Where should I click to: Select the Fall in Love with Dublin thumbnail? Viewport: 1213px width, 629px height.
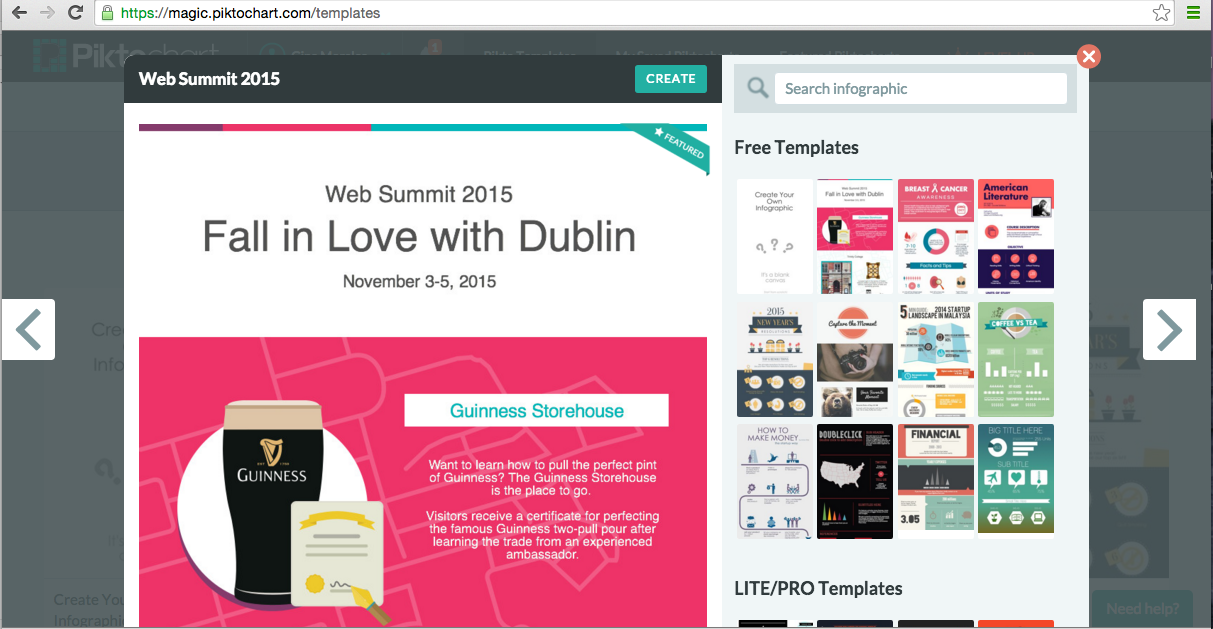pos(855,236)
